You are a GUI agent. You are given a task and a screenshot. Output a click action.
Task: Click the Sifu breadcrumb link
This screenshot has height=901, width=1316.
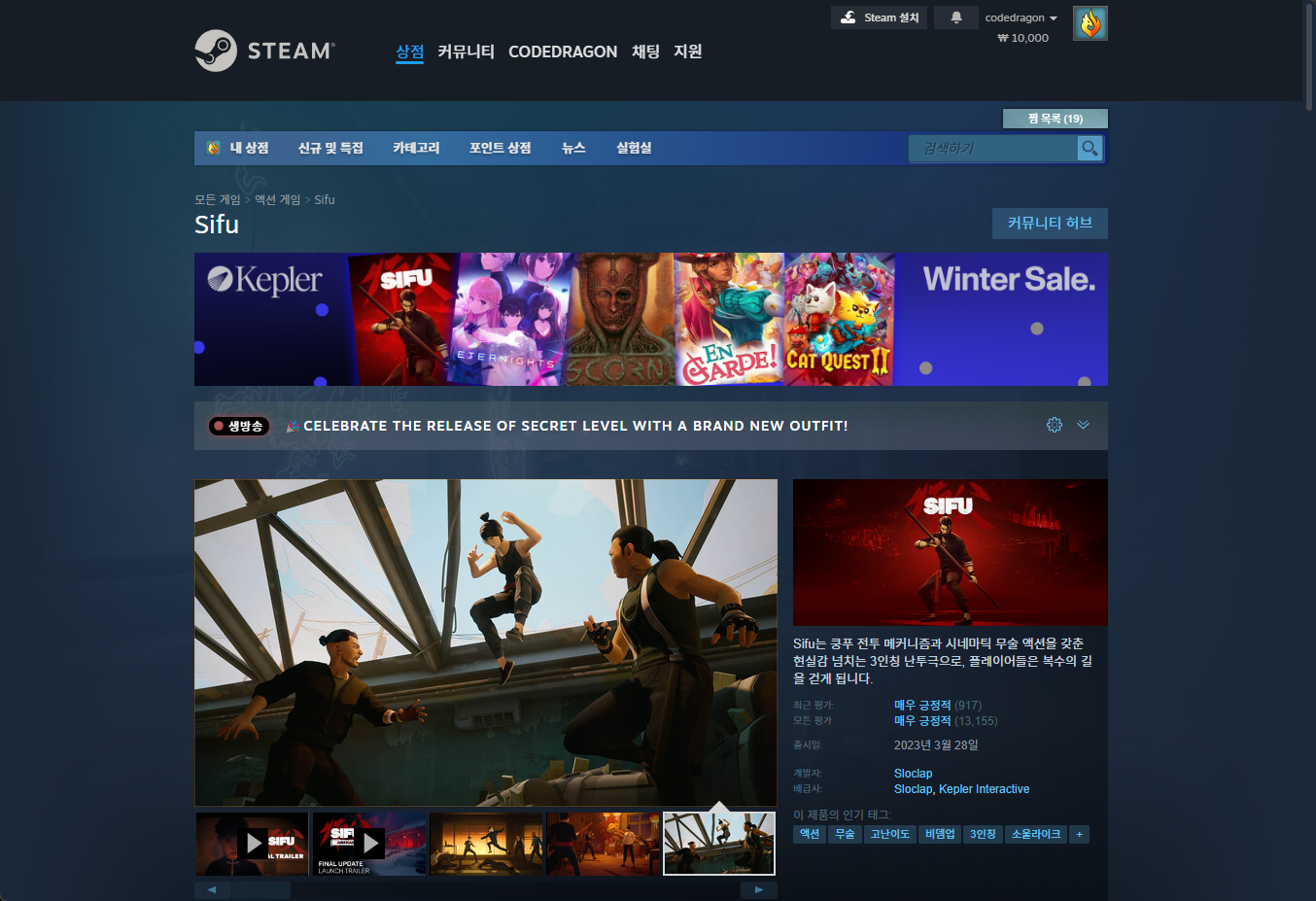pos(325,199)
